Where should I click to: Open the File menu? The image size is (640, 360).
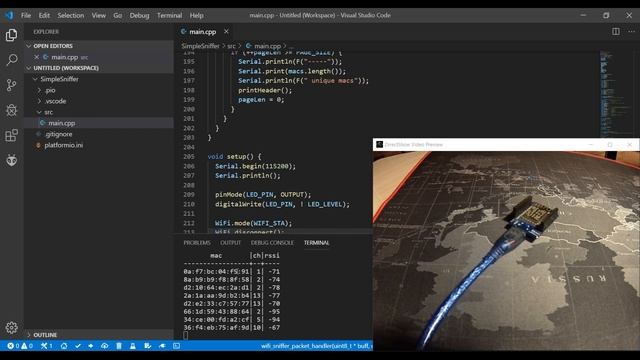26,15
